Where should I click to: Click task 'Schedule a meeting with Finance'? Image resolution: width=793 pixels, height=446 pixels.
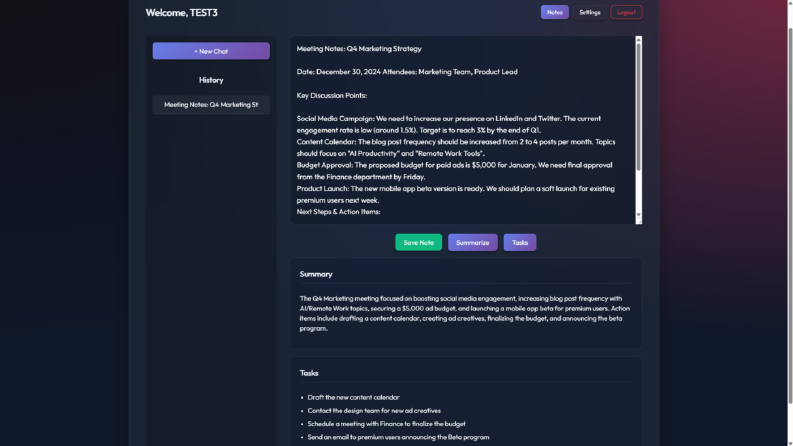click(386, 424)
